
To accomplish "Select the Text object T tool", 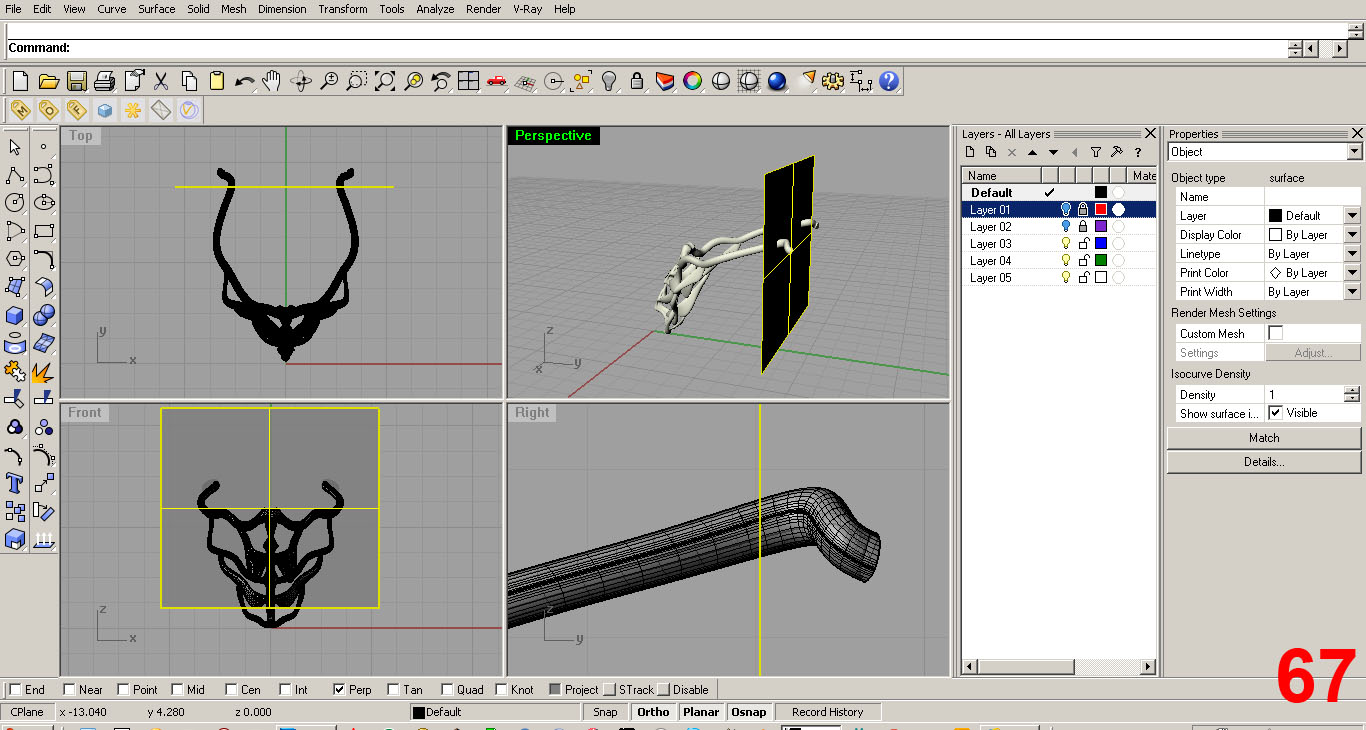I will pos(15,484).
